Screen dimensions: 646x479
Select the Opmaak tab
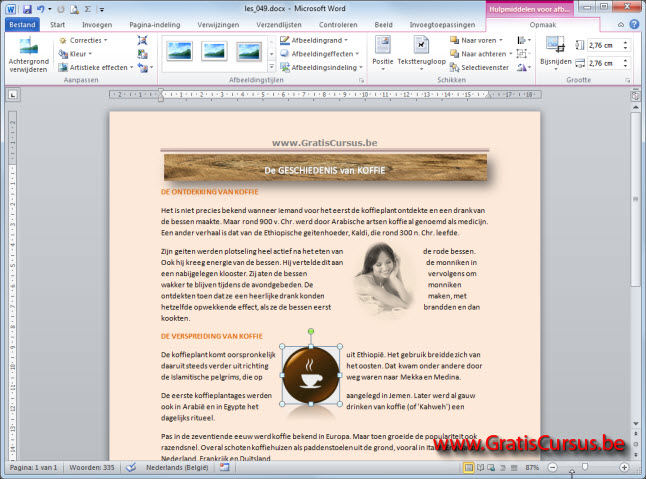(543, 25)
